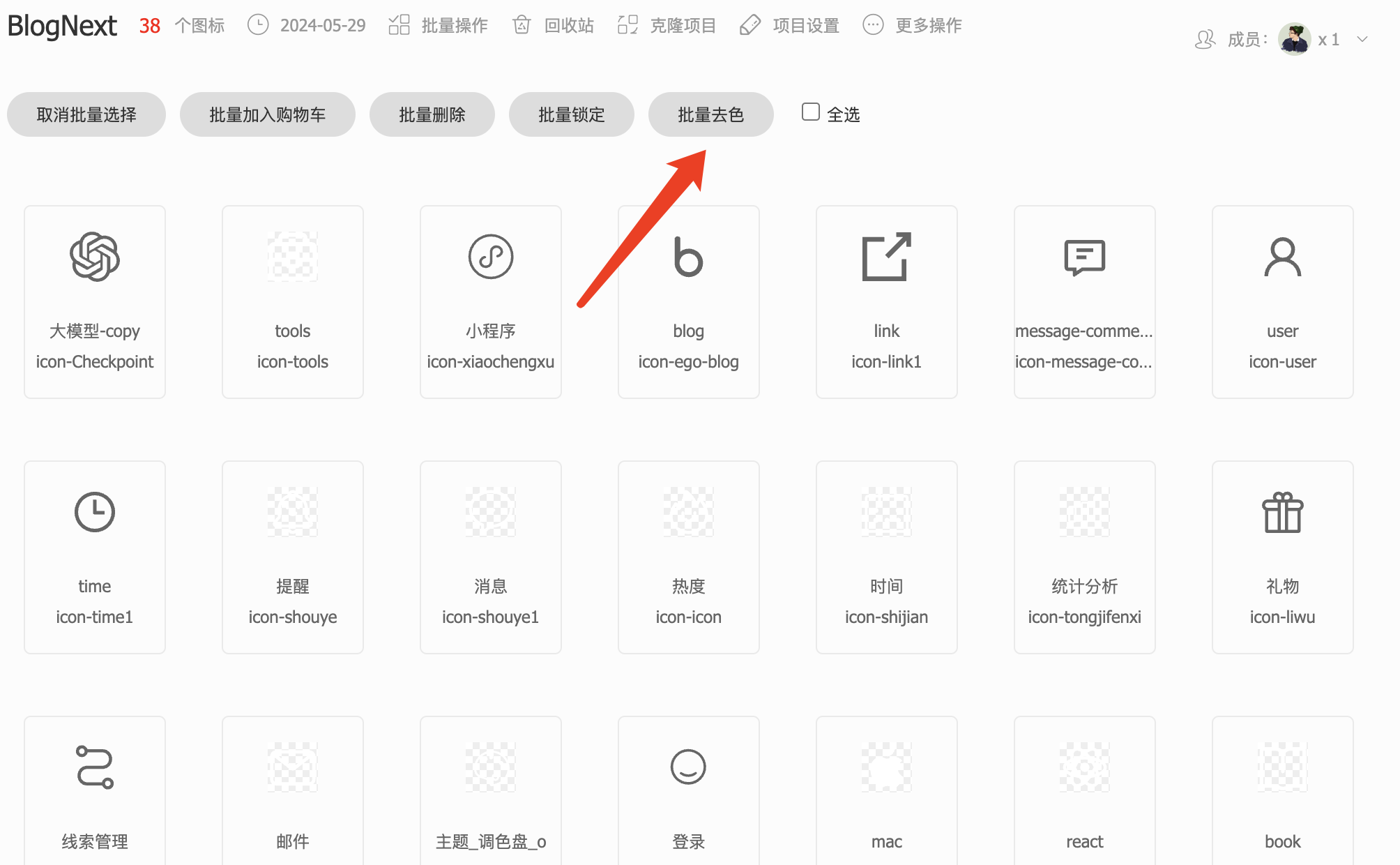This screenshot has height=865, width=1400.
Task: Select the message-comment speech bubble icon
Action: [x=1085, y=257]
